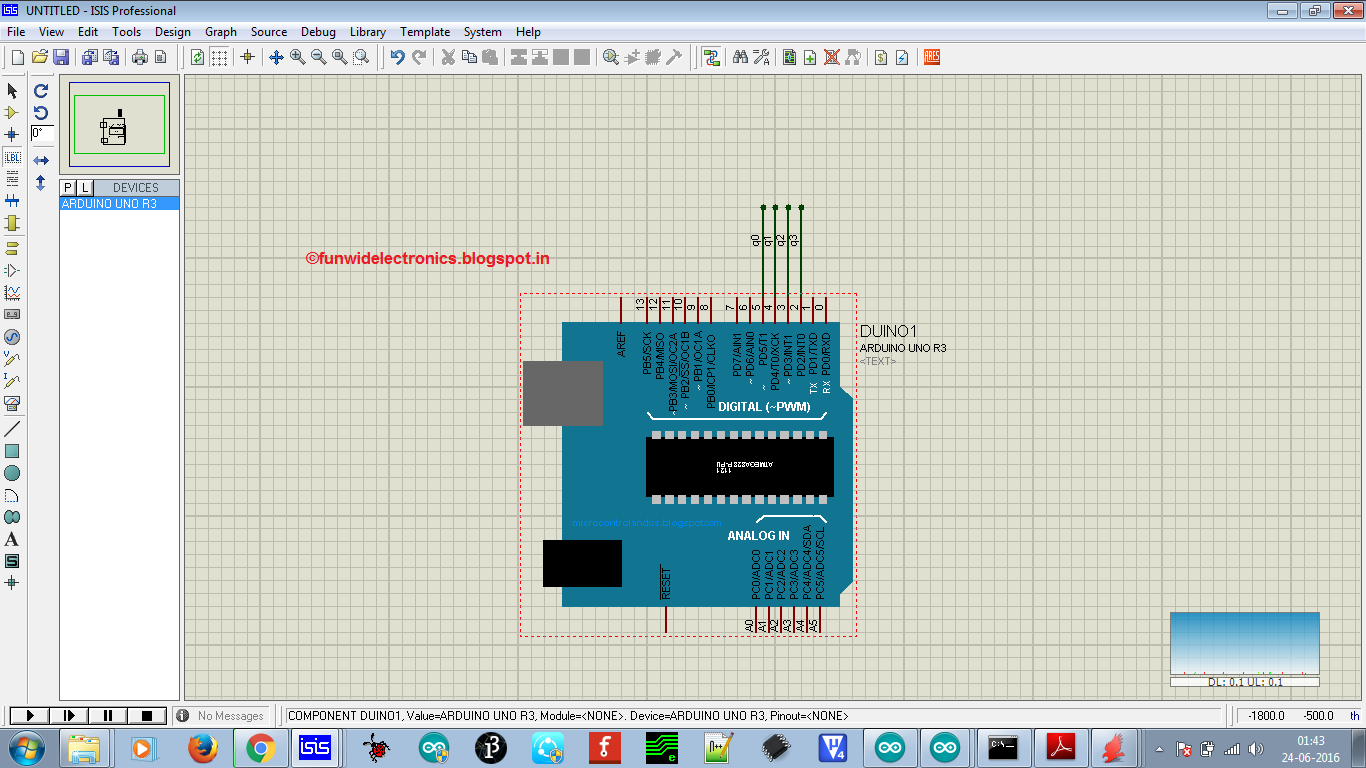The width and height of the screenshot is (1366, 768).
Task: Select Tape Recorder Mode
Action: (13, 314)
